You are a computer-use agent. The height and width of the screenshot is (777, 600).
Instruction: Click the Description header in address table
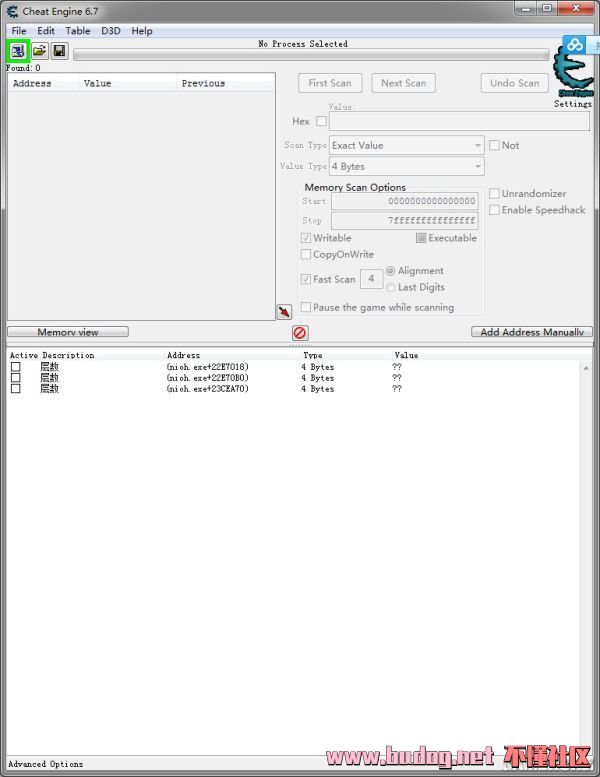[68, 355]
